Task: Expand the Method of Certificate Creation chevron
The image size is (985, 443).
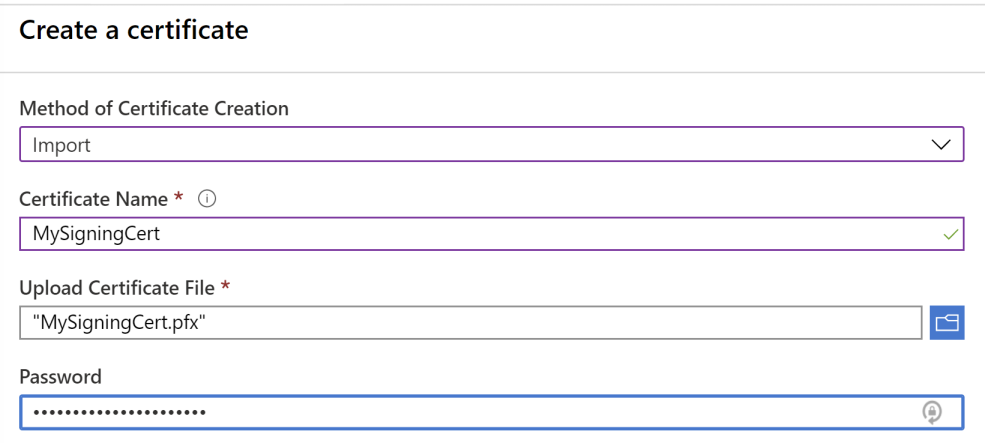Action: (x=941, y=144)
